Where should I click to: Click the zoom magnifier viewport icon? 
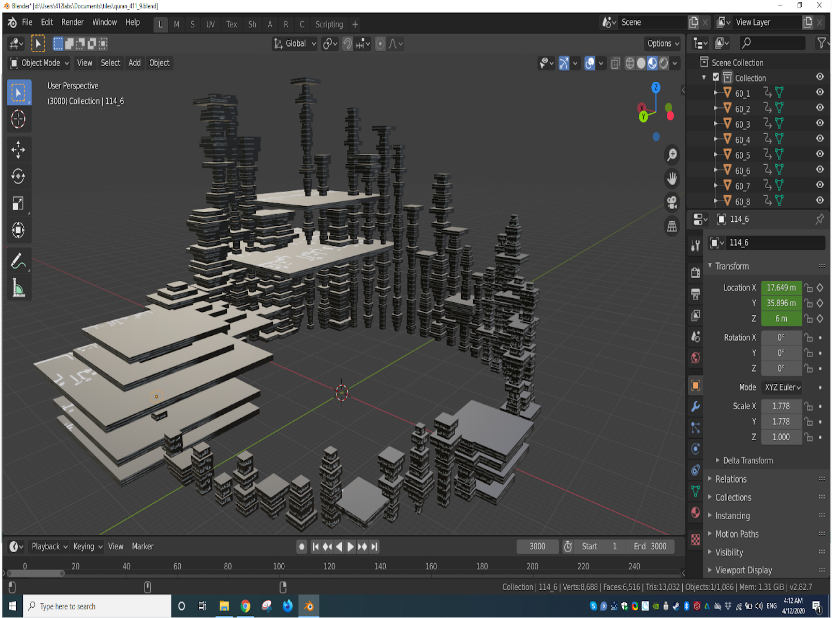click(672, 155)
